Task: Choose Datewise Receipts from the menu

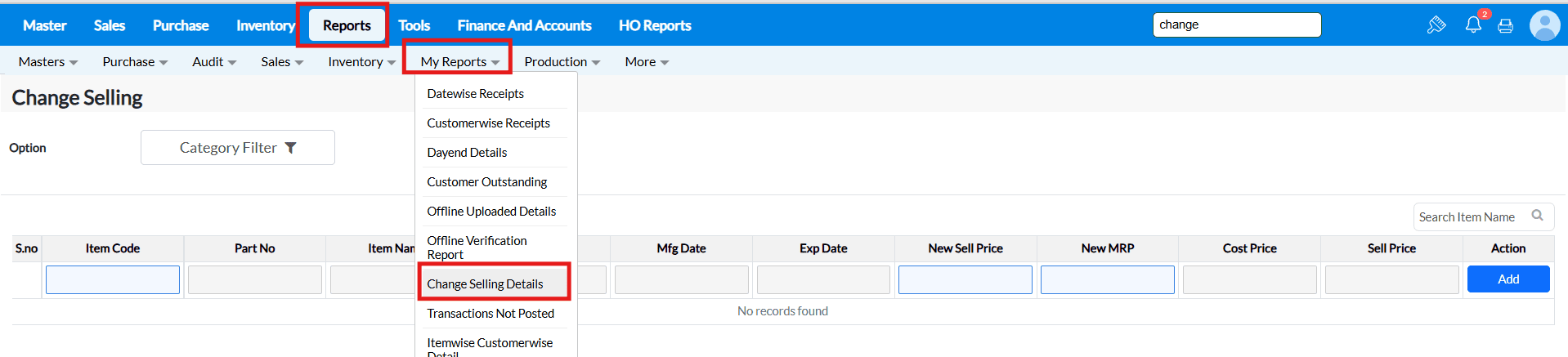Action: pos(475,94)
